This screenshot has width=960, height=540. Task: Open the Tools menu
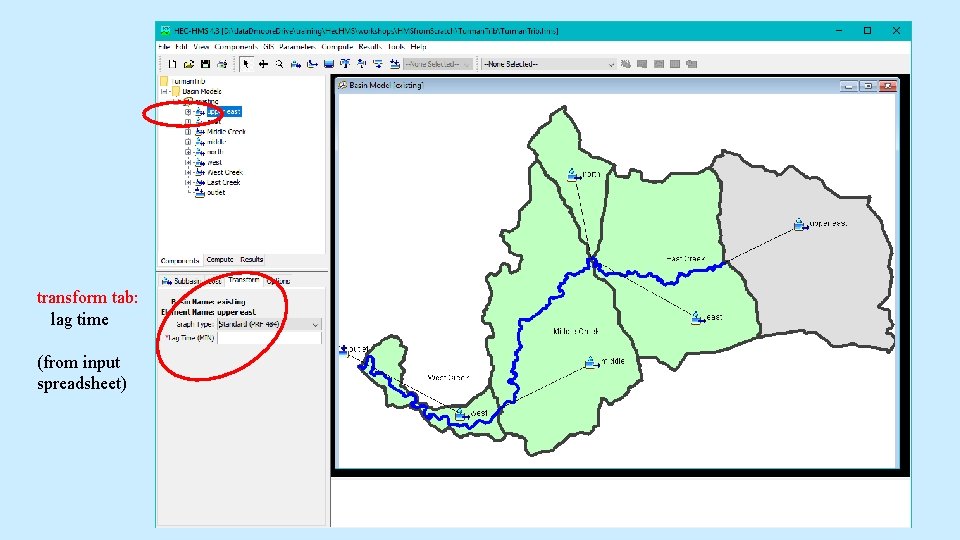point(396,47)
